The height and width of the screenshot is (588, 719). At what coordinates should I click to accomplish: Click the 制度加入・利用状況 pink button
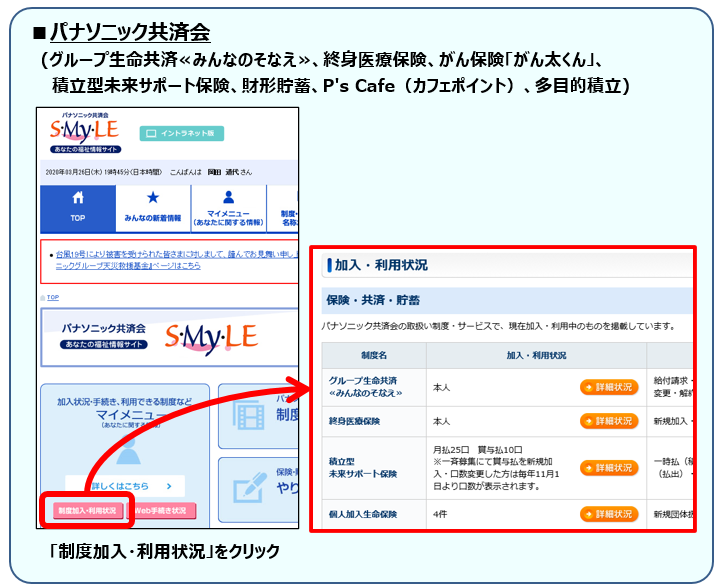pyautogui.click(x=88, y=511)
